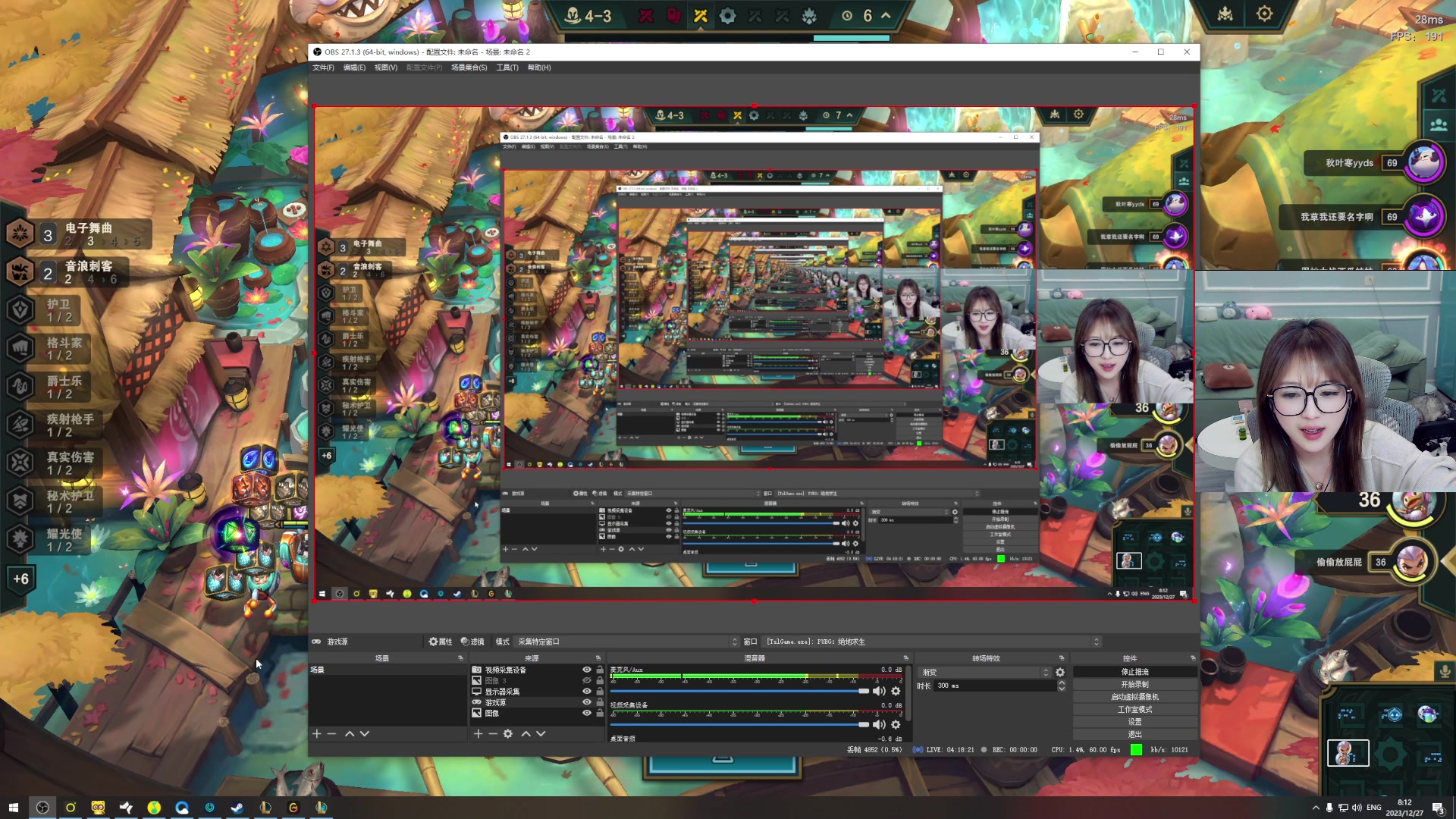This screenshot has width=1456, height=819.
Task: Increase transition duration with up arrow
Action: click(x=1062, y=682)
